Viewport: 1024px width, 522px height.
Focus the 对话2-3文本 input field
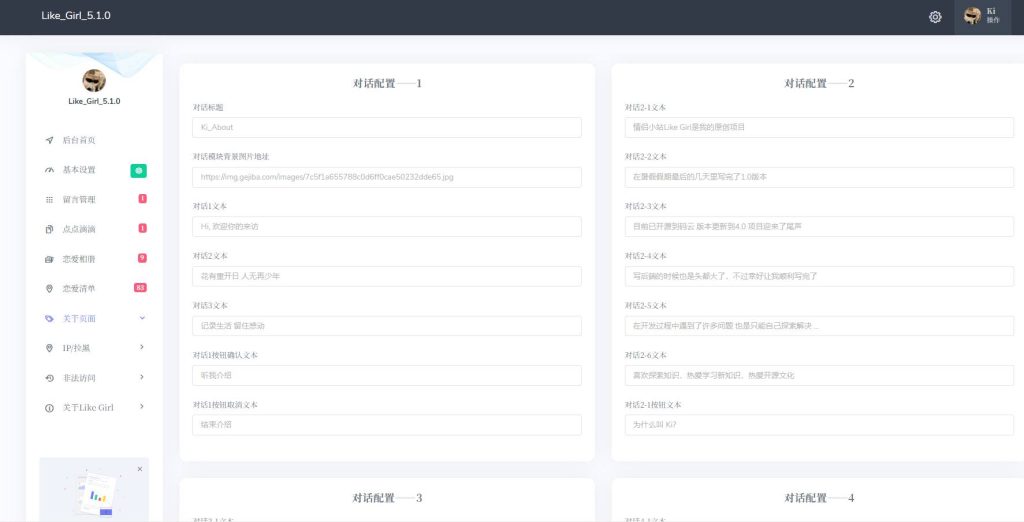pyautogui.click(x=819, y=227)
